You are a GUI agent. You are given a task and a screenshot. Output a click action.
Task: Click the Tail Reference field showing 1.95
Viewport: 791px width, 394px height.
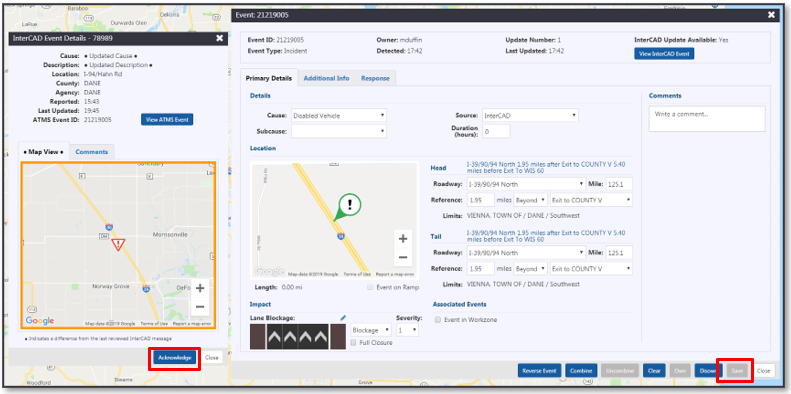(x=480, y=269)
